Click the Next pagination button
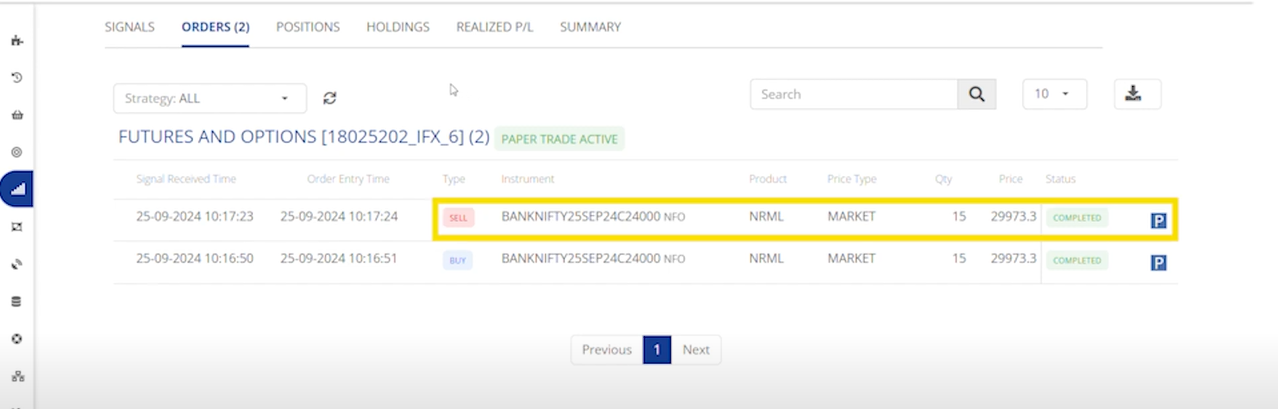1278x409 pixels. point(696,350)
